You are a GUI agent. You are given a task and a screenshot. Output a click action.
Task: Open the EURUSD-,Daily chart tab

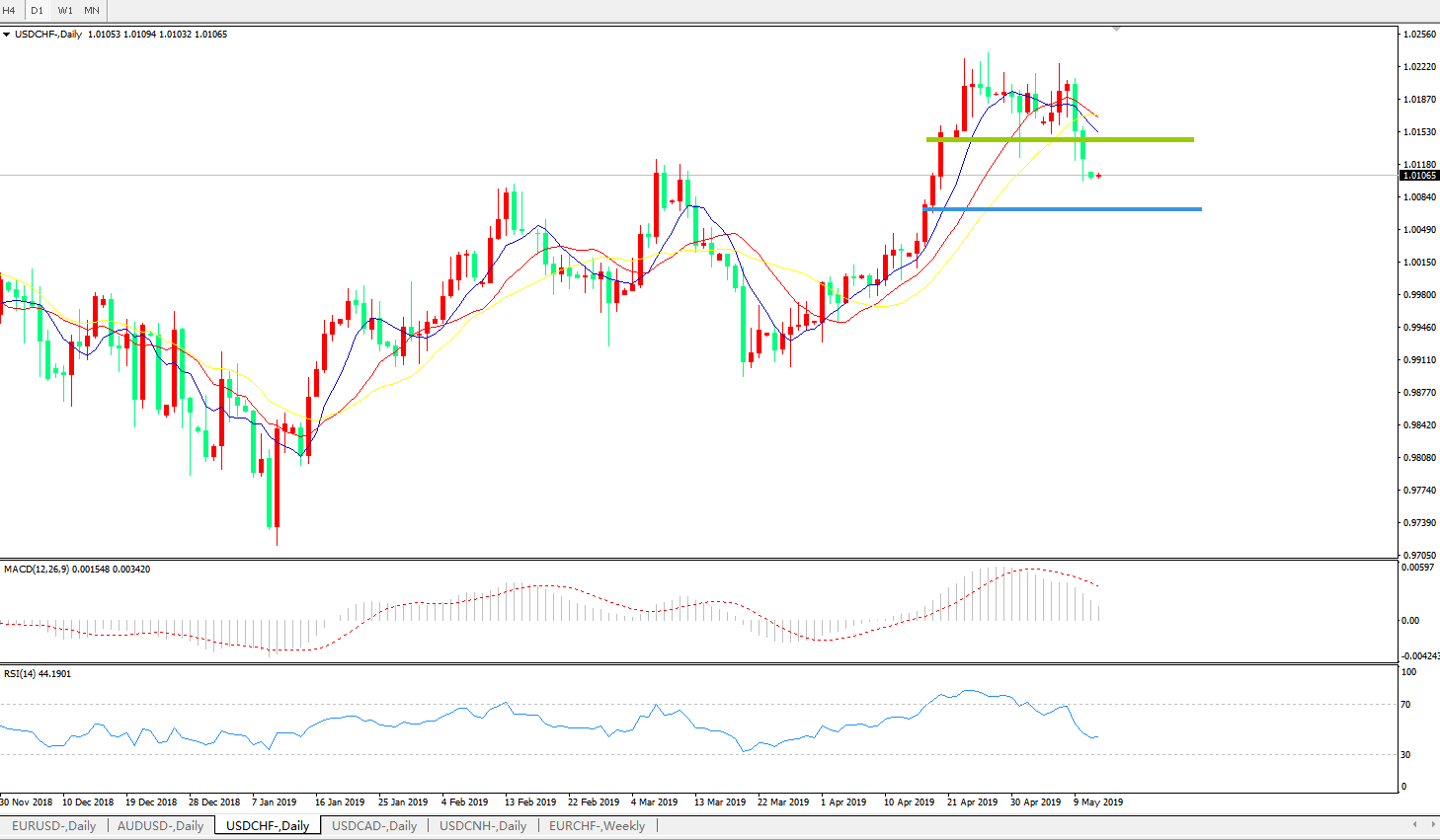point(53,826)
